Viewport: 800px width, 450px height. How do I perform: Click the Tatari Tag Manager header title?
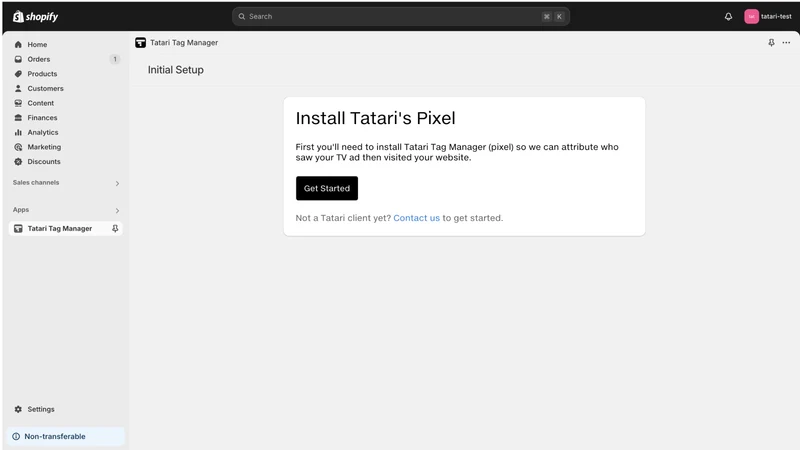pyautogui.click(x=184, y=43)
